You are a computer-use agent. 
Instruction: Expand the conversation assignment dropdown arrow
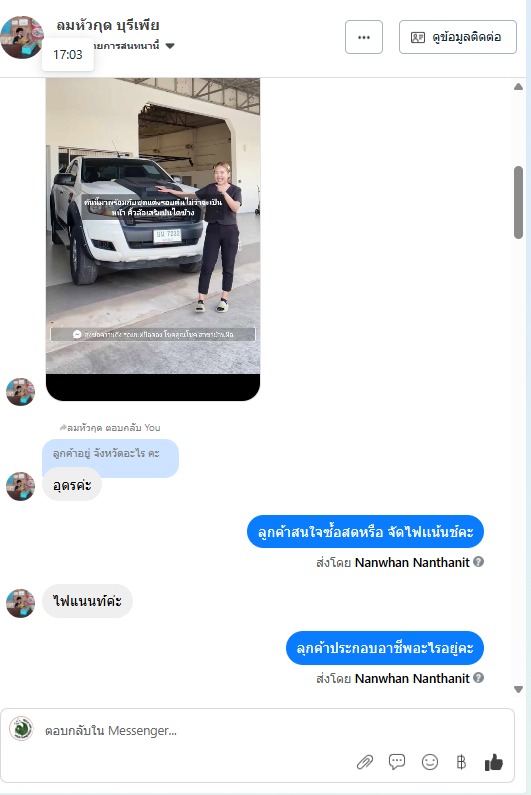click(x=170, y=46)
